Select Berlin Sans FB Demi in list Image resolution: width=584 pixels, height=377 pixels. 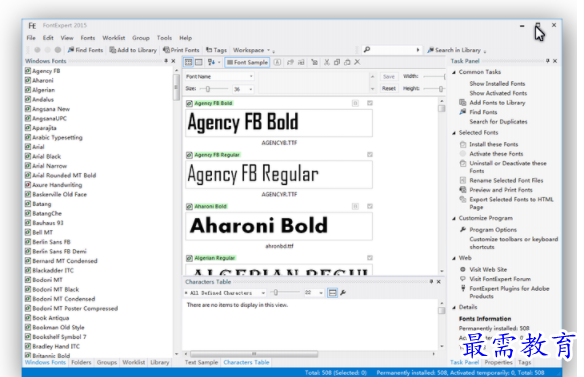59,251
